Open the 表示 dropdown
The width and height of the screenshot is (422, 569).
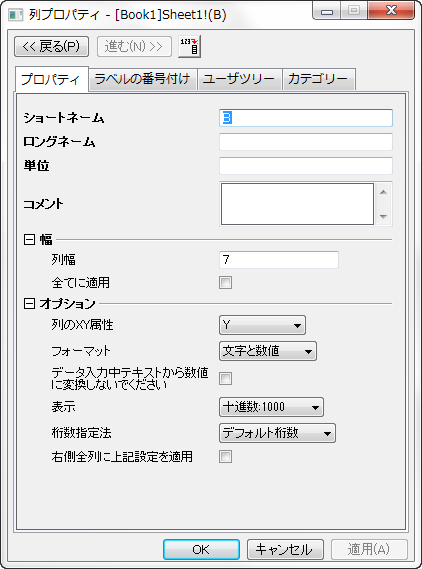pos(271,407)
